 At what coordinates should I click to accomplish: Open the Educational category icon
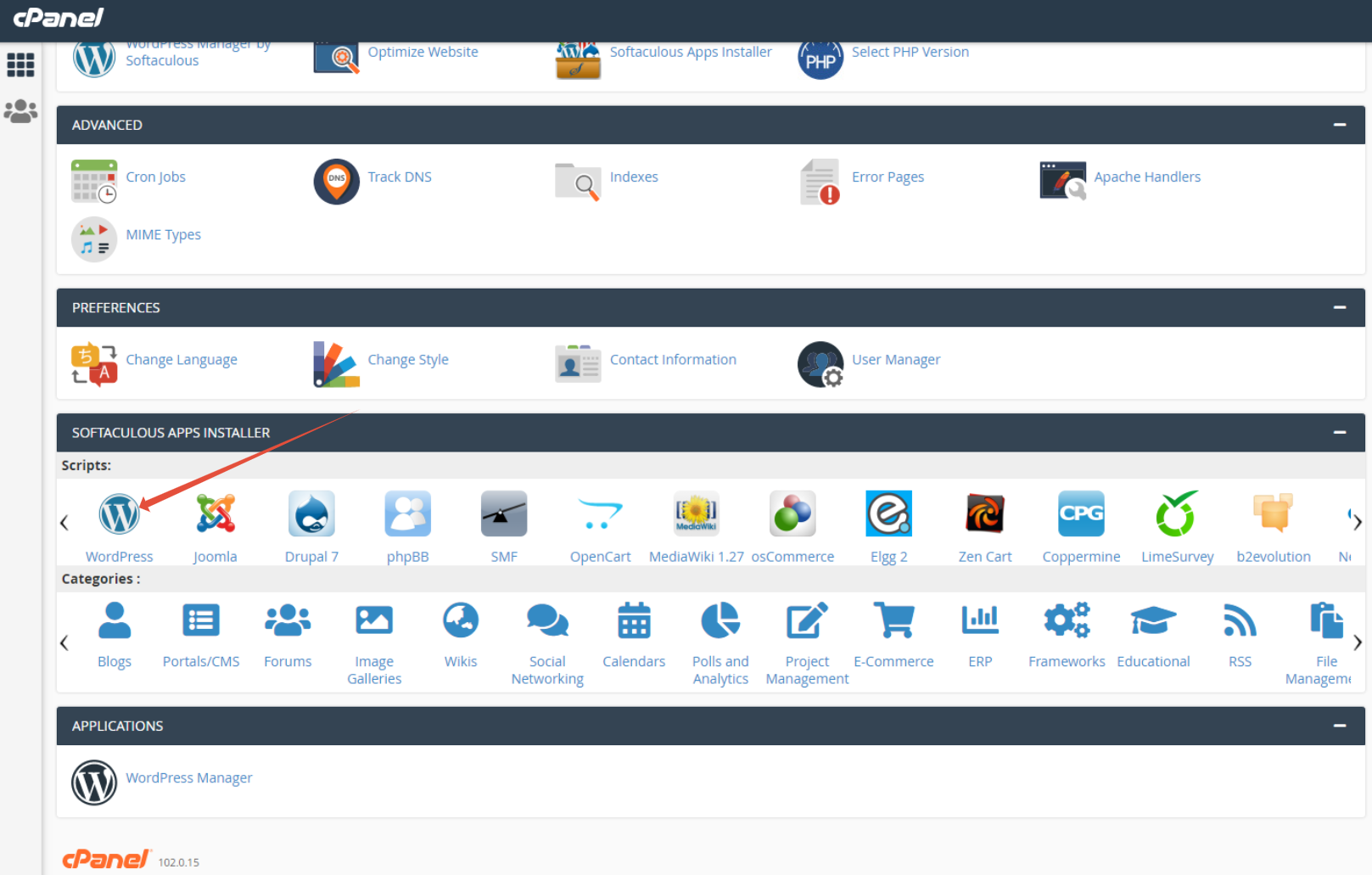(x=1153, y=620)
